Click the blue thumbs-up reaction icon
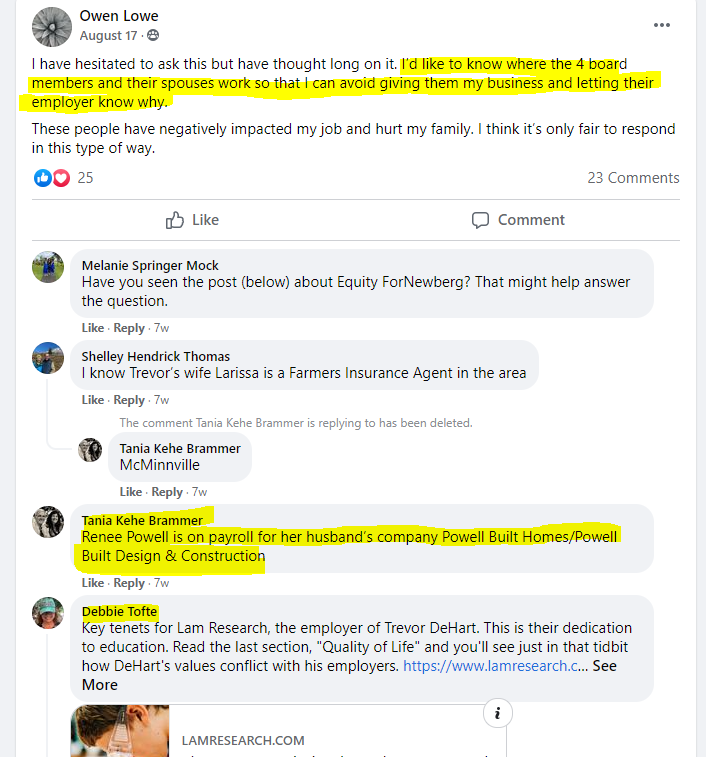 42,178
